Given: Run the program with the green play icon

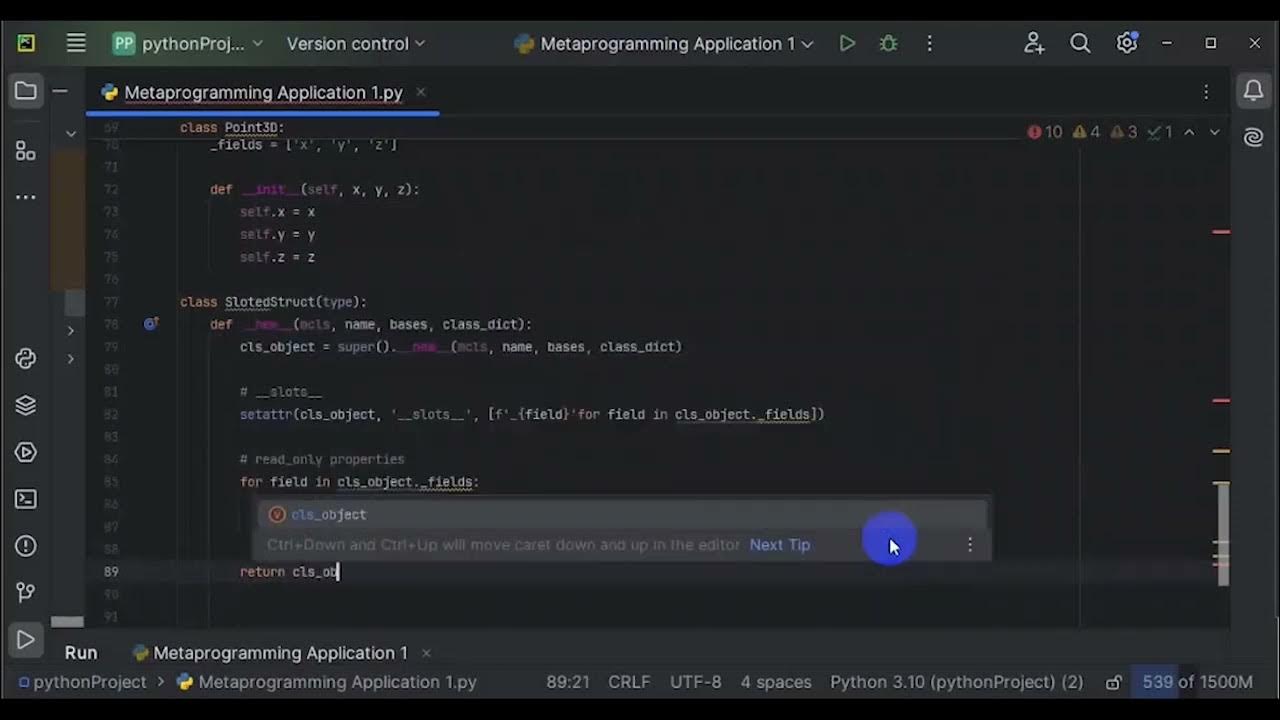Looking at the screenshot, I should tap(847, 43).
